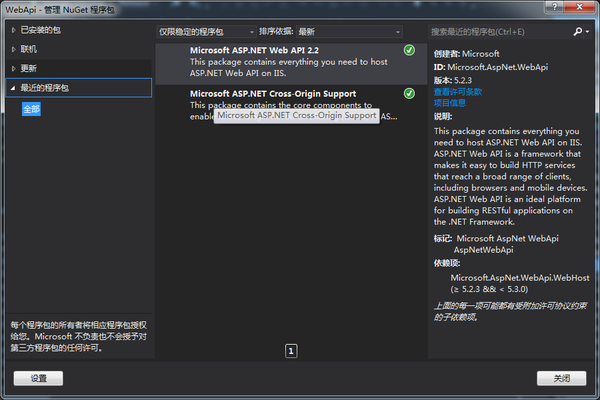Click the 联机 label
Image resolution: width=600 pixels, height=400 pixels.
(x=29, y=49)
